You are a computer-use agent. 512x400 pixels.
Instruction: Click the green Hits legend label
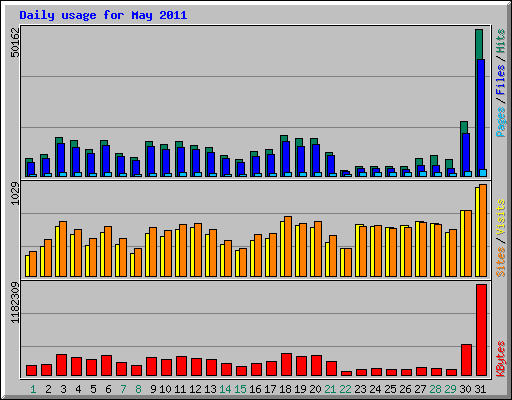[500, 41]
